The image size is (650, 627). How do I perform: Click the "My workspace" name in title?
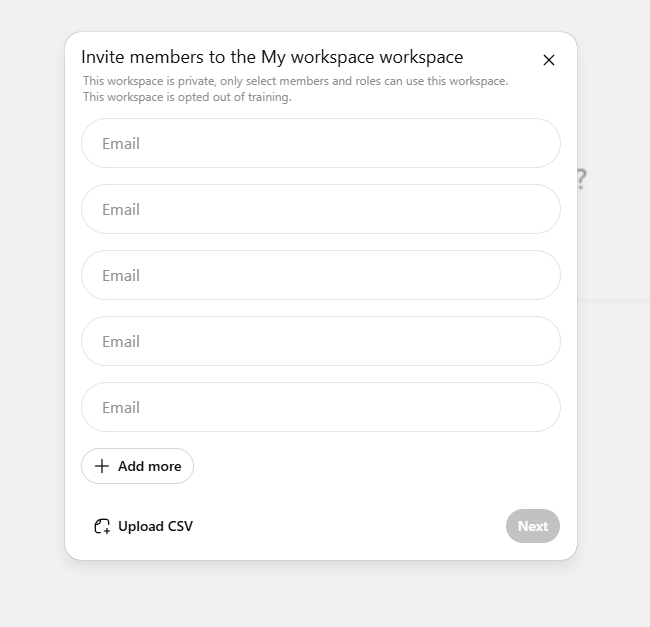click(x=305, y=57)
